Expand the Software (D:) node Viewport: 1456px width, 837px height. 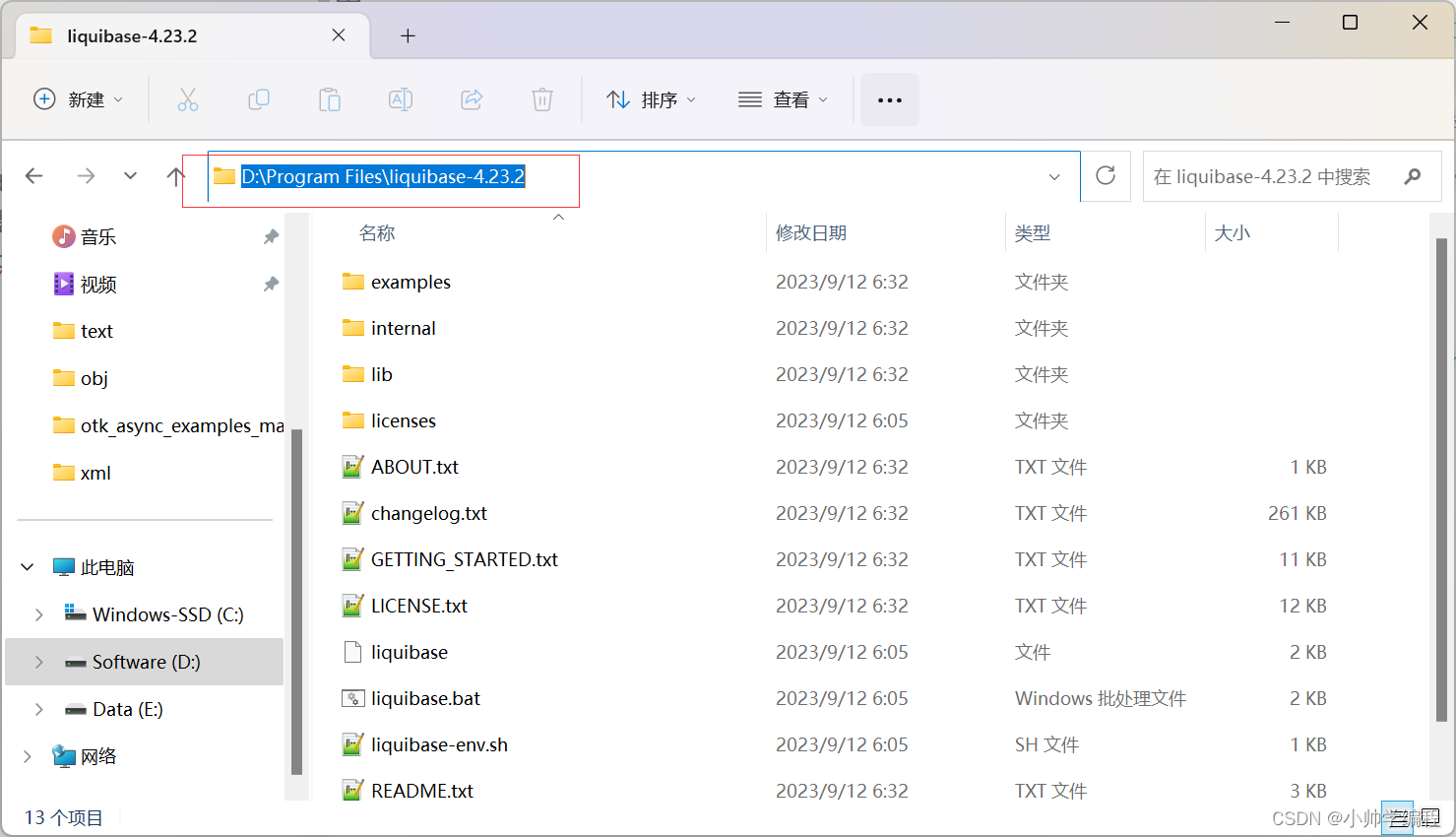[39, 662]
